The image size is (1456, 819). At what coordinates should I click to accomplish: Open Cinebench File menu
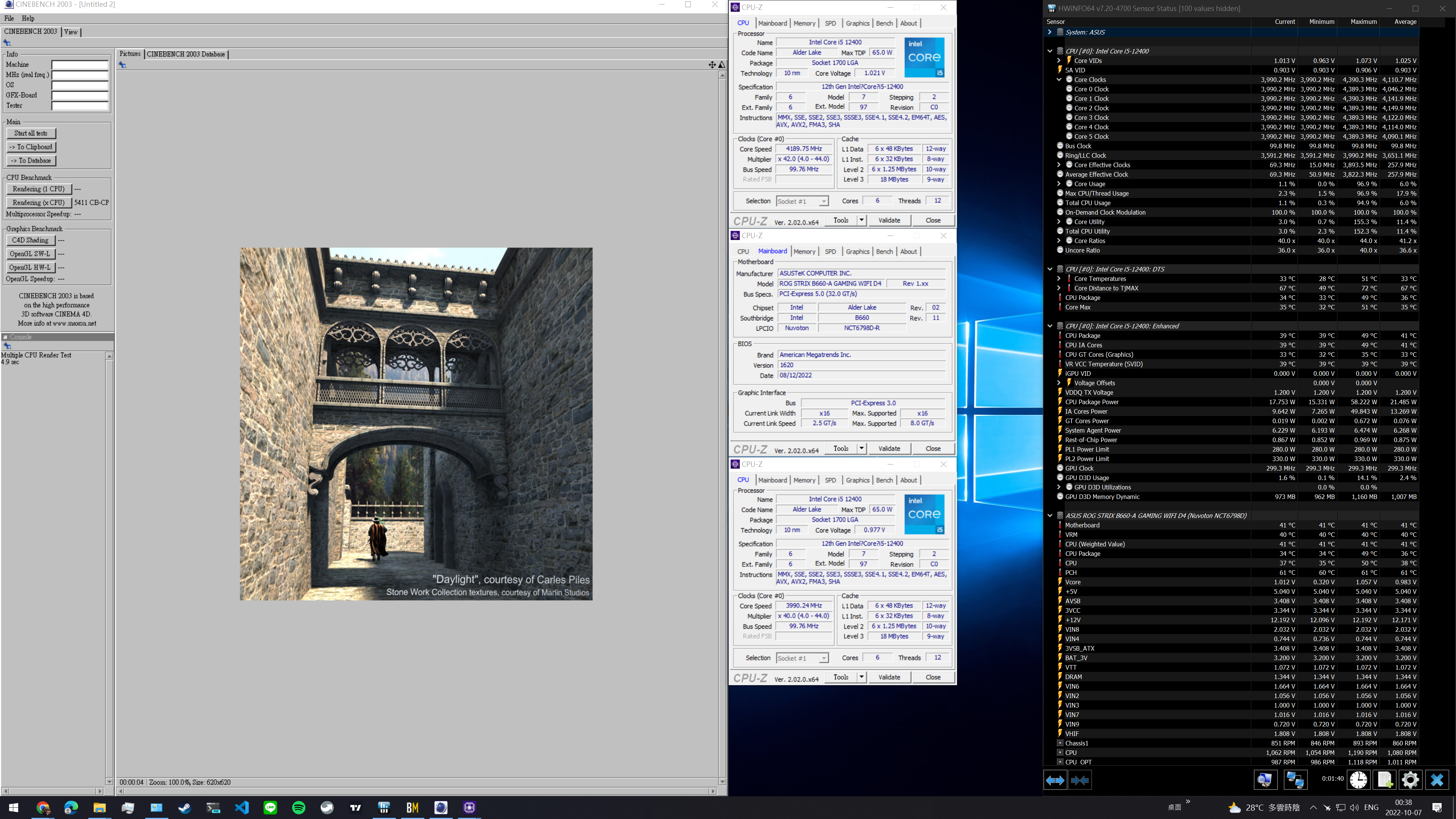click(x=9, y=18)
